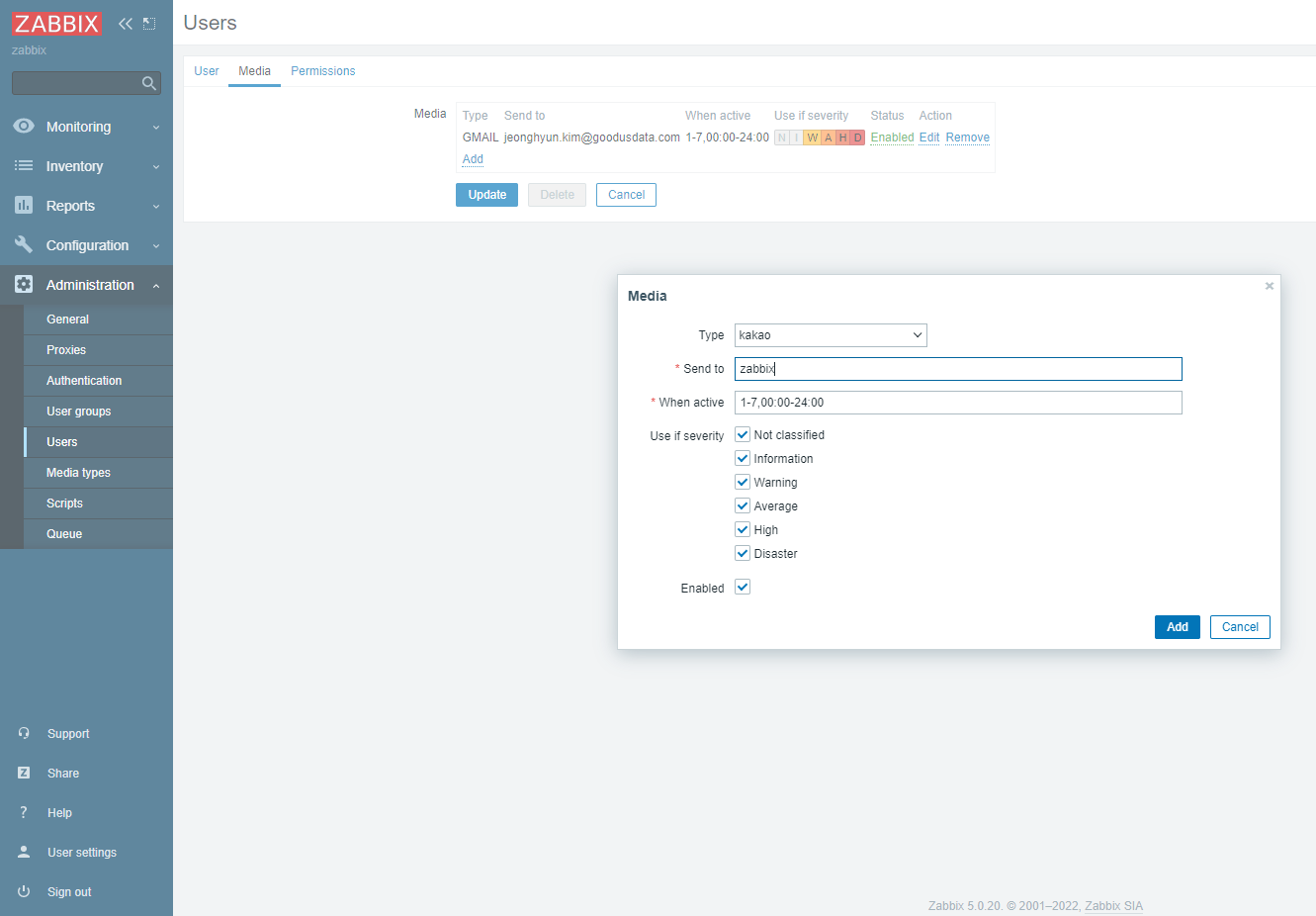The image size is (1316, 916).
Task: Open Users under Administration
Action: [x=98, y=442]
